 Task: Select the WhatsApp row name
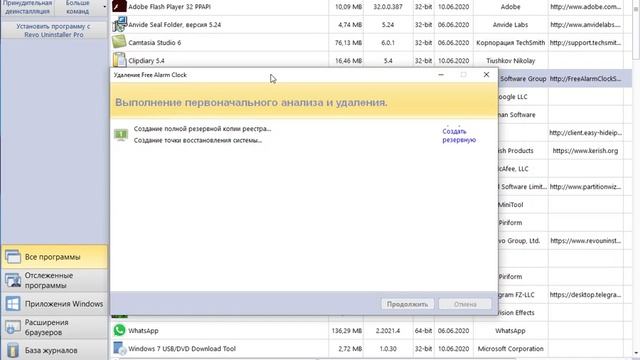[x=143, y=331]
